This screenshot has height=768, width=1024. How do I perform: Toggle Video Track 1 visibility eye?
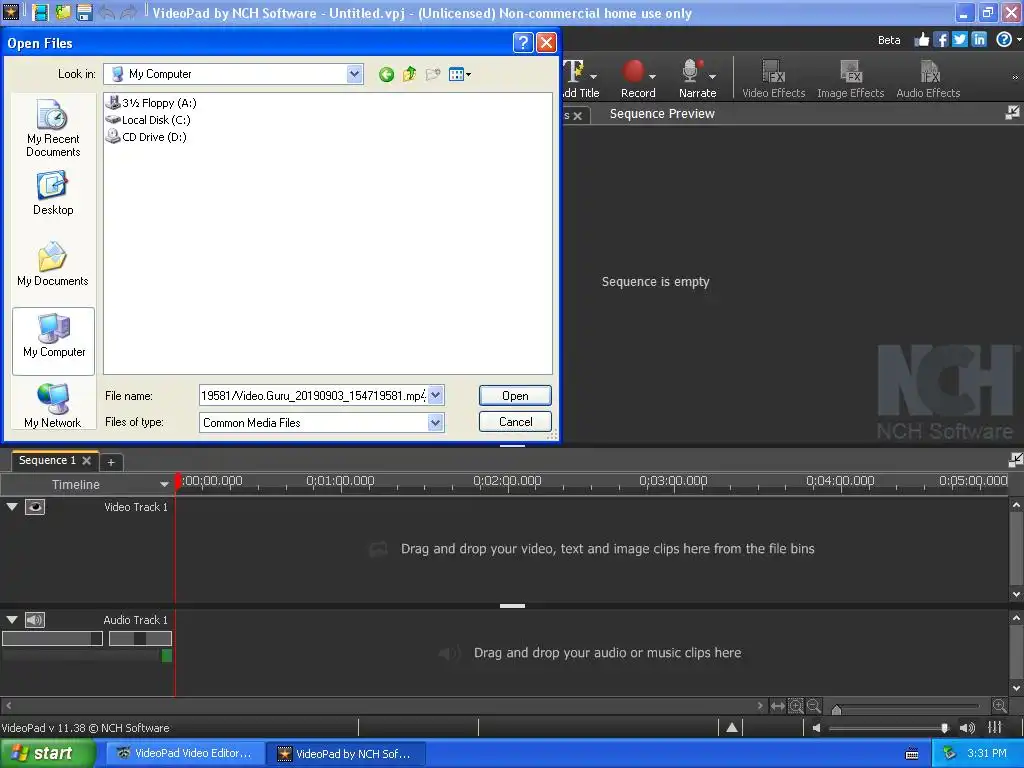[x=35, y=507]
